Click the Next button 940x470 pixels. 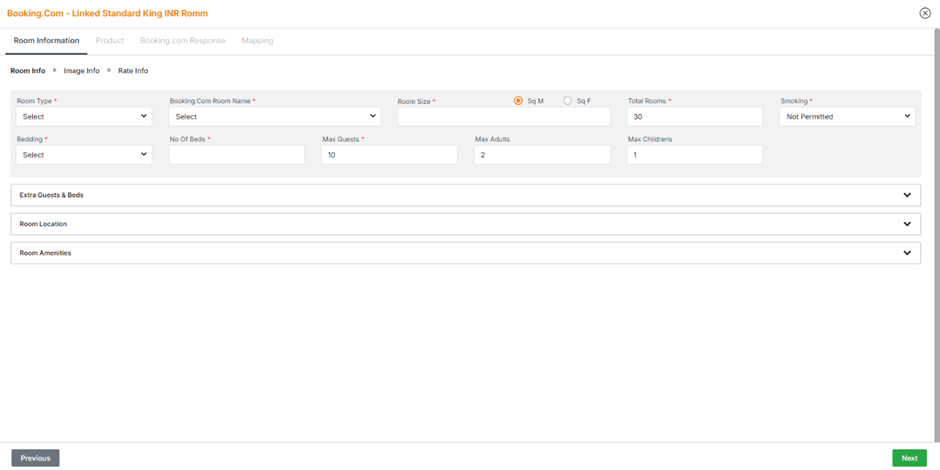click(x=909, y=458)
